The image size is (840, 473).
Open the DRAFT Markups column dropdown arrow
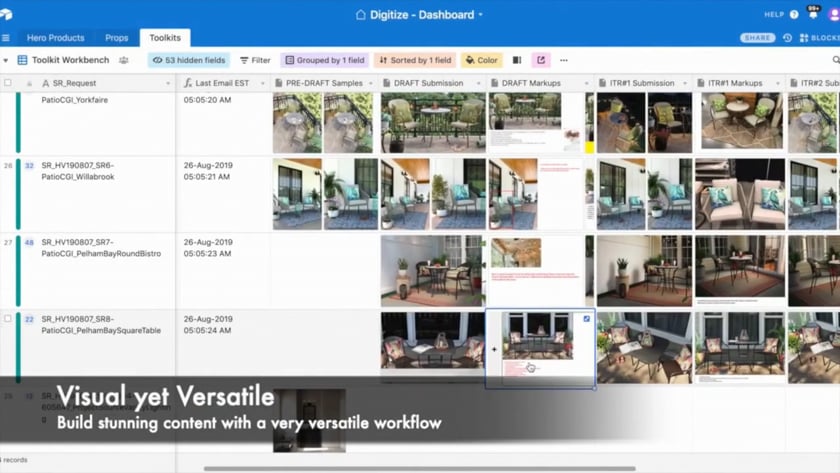point(586,84)
